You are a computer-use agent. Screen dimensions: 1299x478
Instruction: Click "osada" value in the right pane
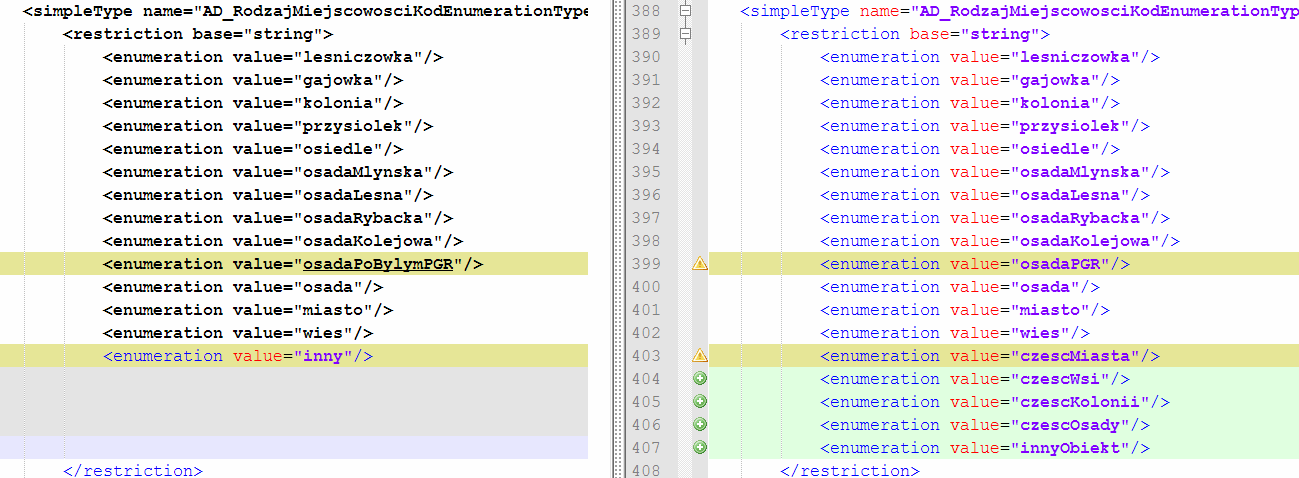[x=1044, y=287]
